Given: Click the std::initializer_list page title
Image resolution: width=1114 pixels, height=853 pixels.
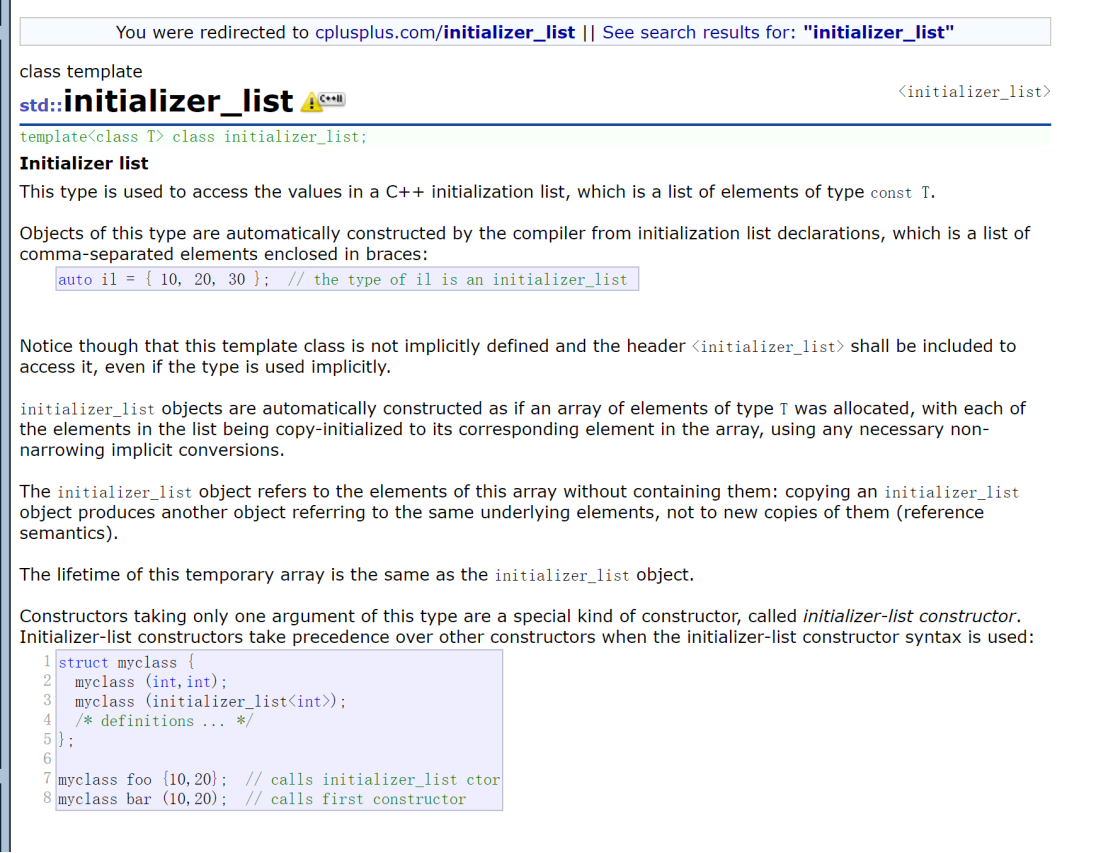Looking at the screenshot, I should (x=156, y=101).
